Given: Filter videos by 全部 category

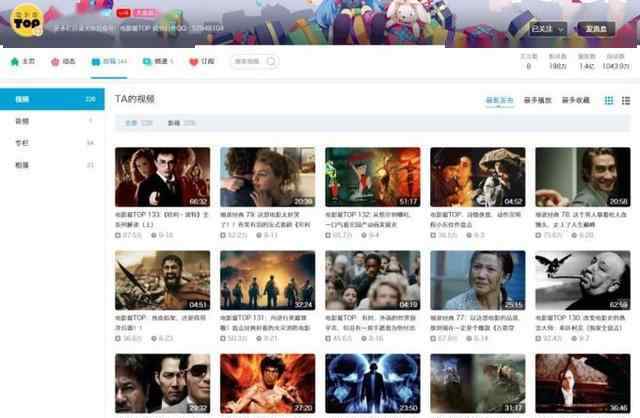Looking at the screenshot, I should (x=138, y=123).
